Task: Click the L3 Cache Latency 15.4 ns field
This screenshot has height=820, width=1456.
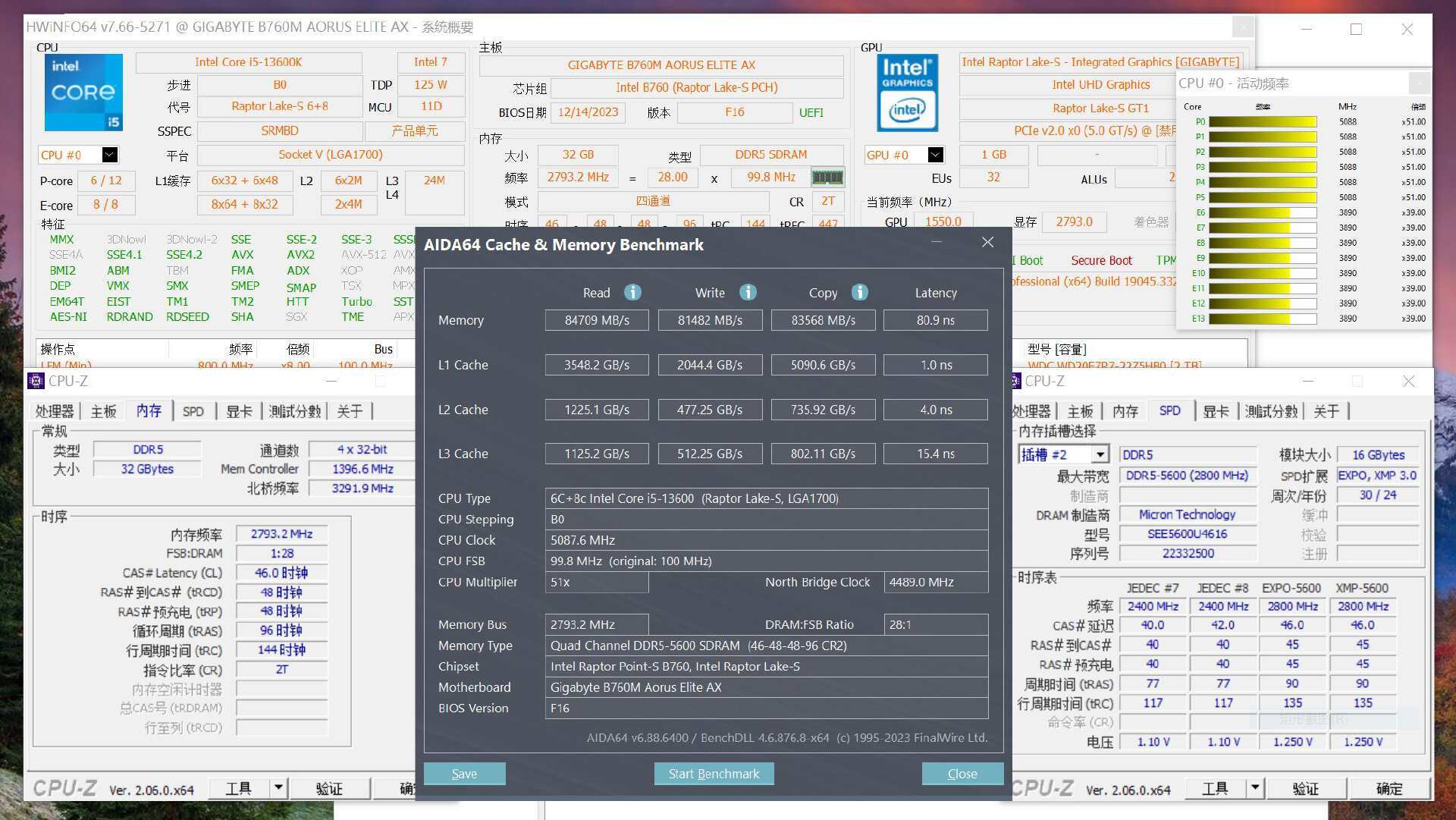Action: 936,454
